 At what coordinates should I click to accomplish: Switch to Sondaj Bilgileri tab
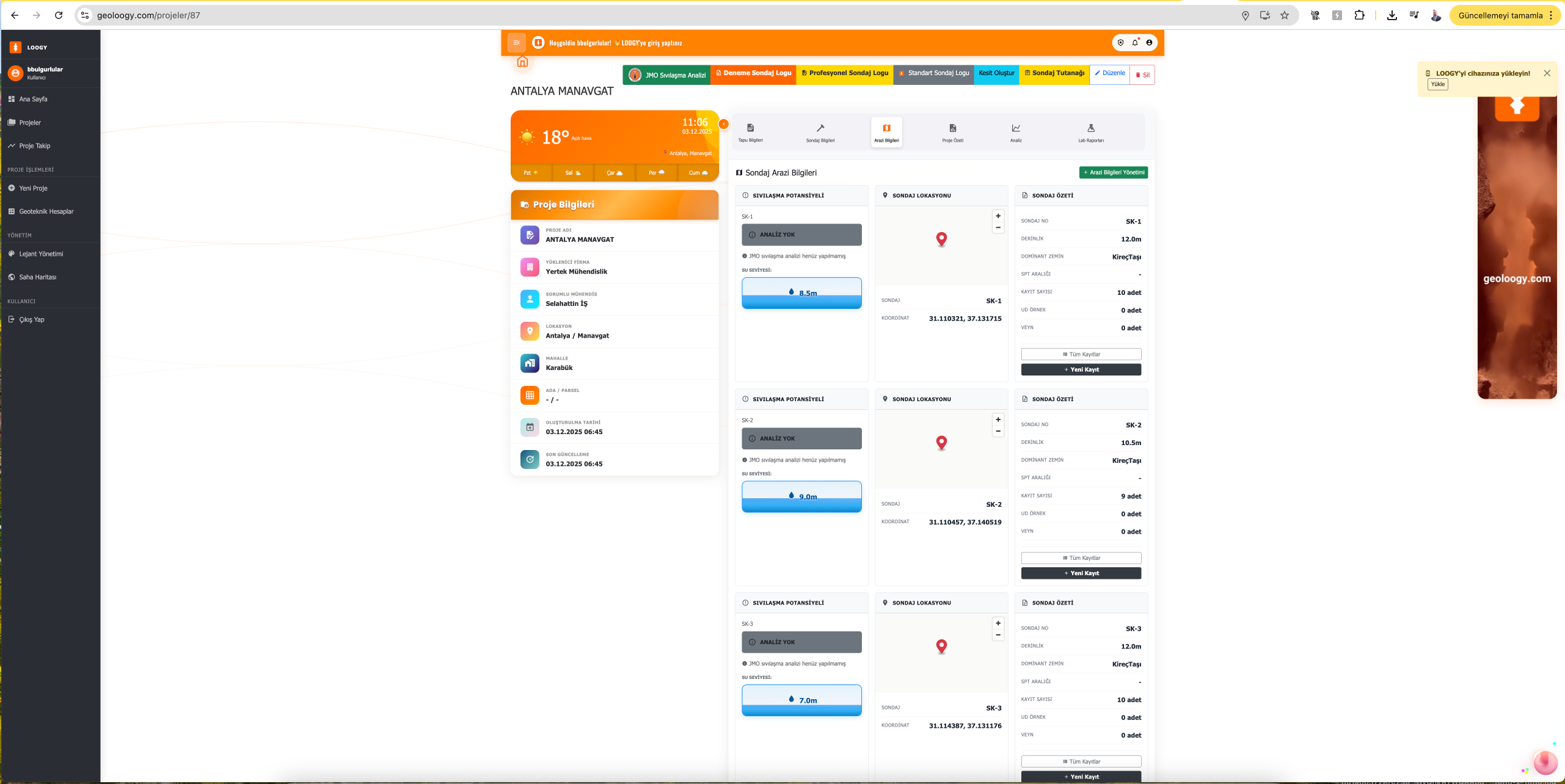[820, 132]
